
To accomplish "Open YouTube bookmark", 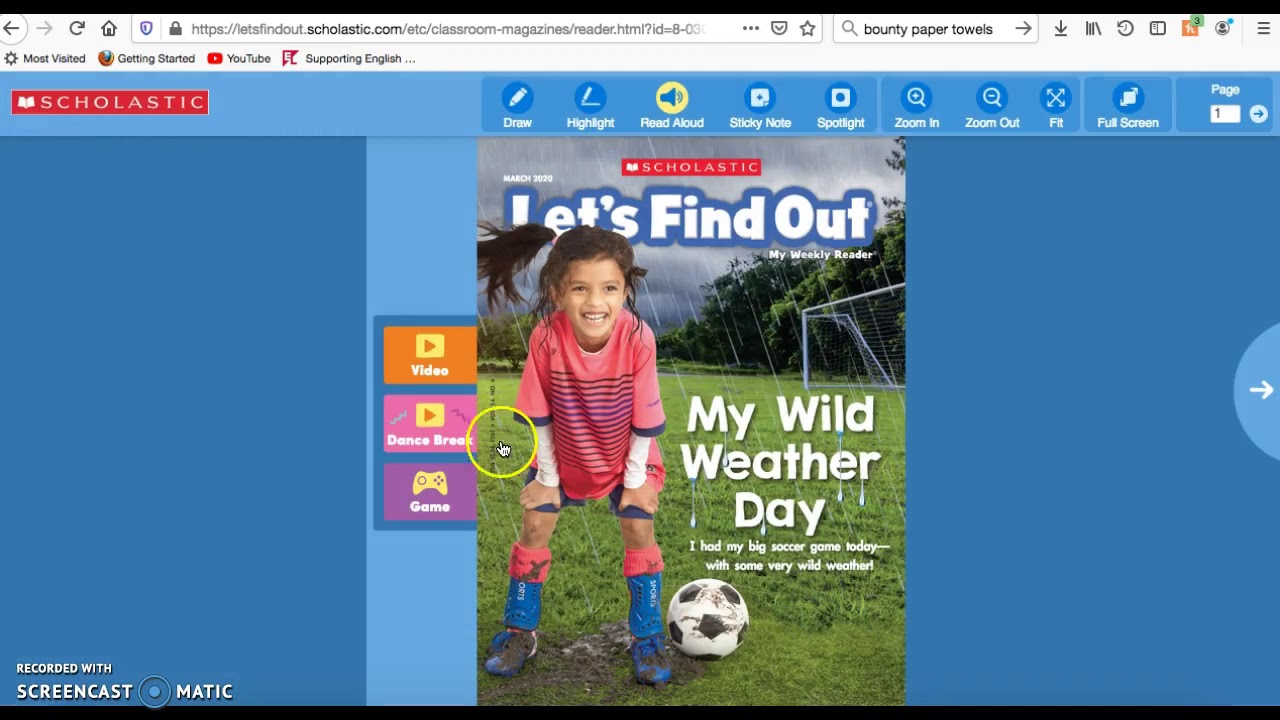I will click(x=239, y=58).
